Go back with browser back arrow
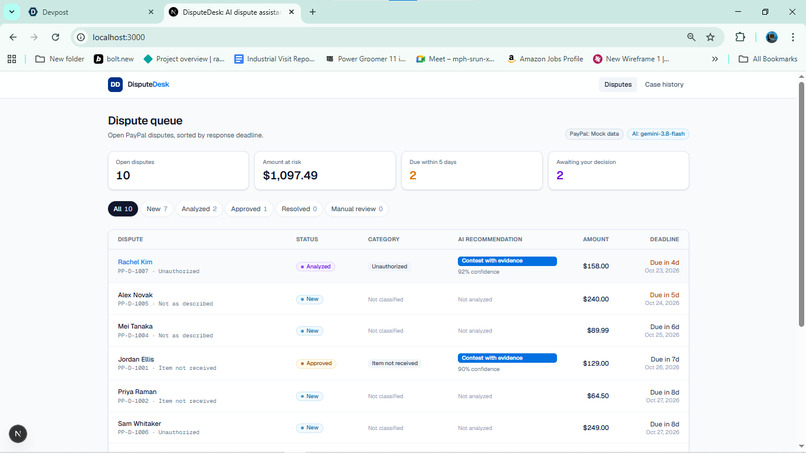The image size is (806, 453). click(13, 37)
